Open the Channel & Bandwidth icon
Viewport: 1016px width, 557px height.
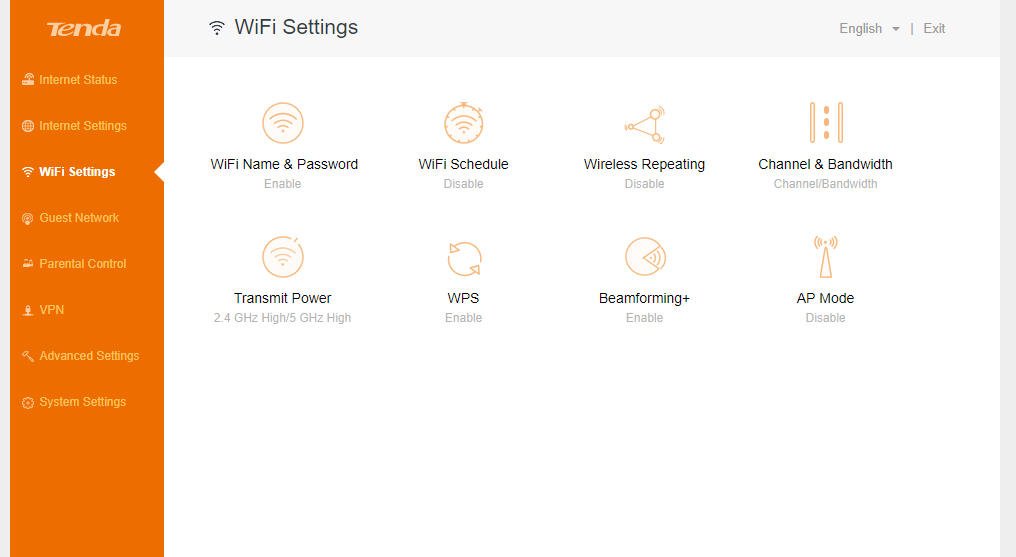[826, 122]
